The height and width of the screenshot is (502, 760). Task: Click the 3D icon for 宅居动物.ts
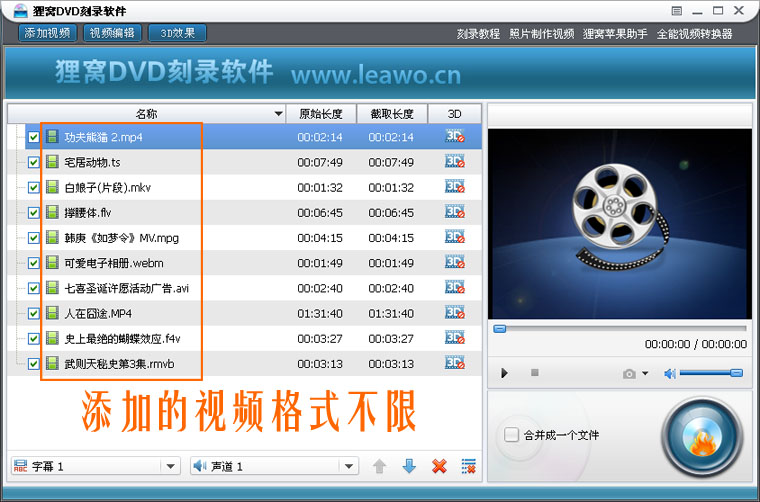coord(455,162)
